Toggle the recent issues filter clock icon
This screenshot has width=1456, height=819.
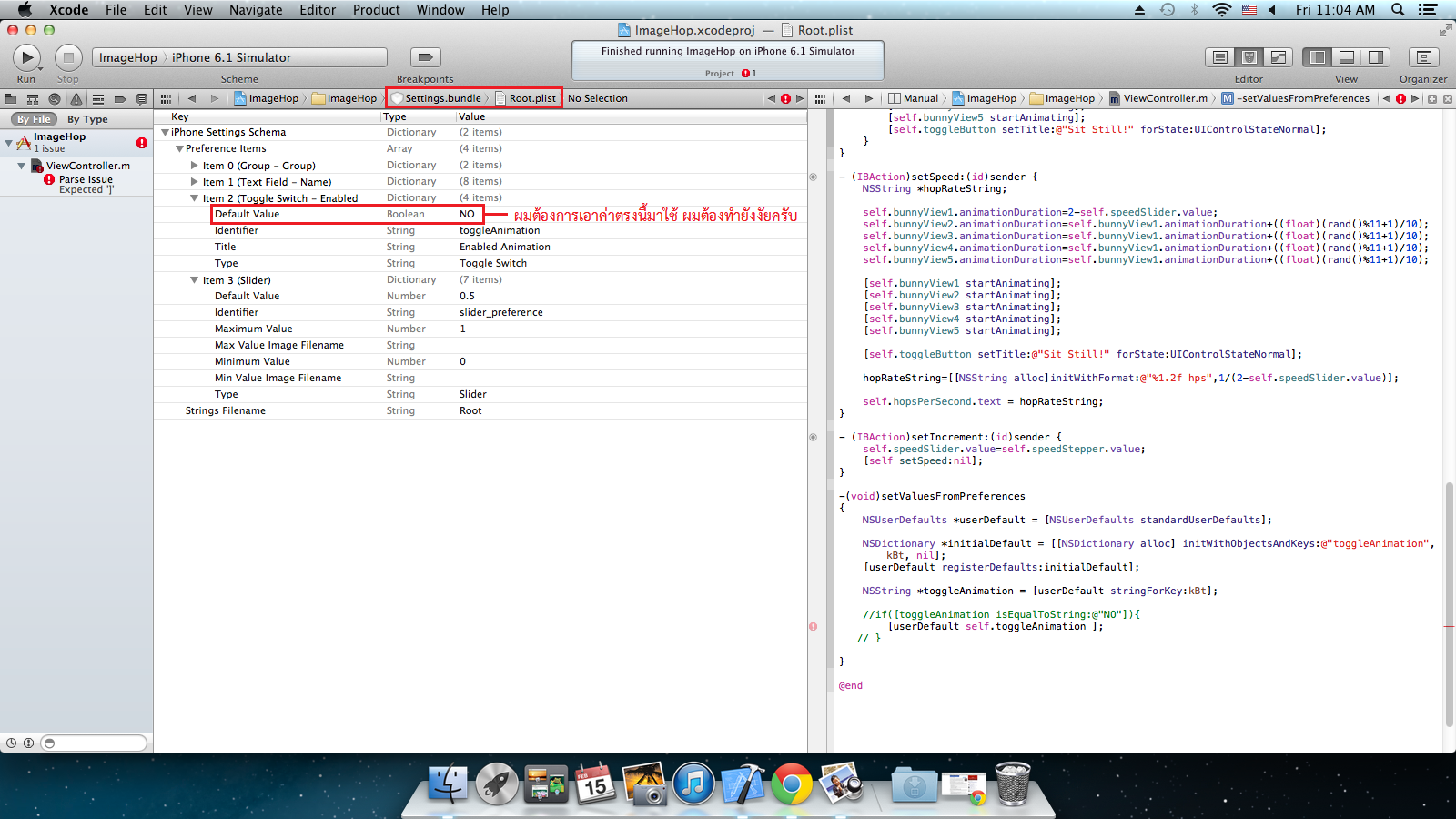pos(11,743)
